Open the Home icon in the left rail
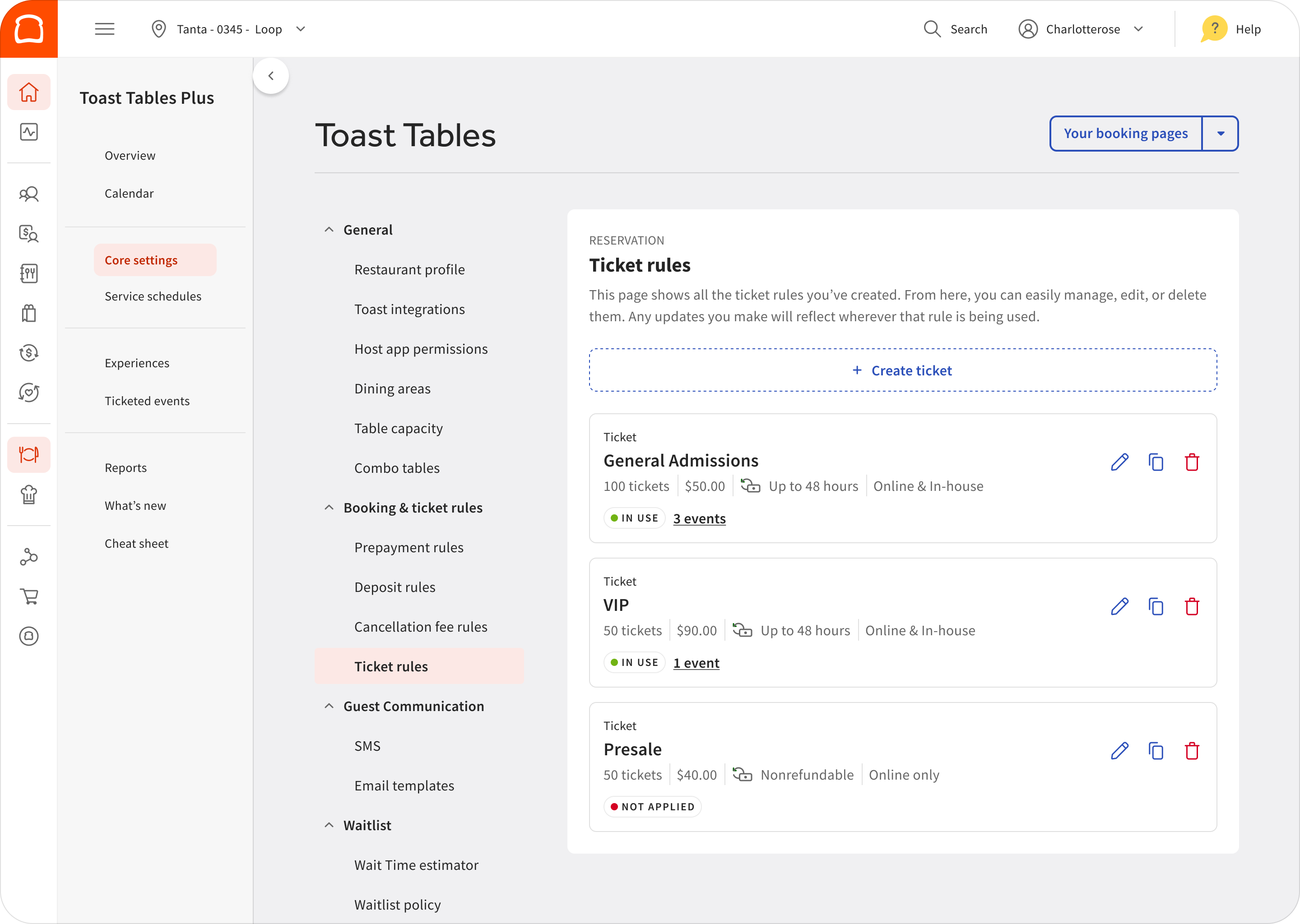This screenshot has height=924, width=1300. pos(28,92)
